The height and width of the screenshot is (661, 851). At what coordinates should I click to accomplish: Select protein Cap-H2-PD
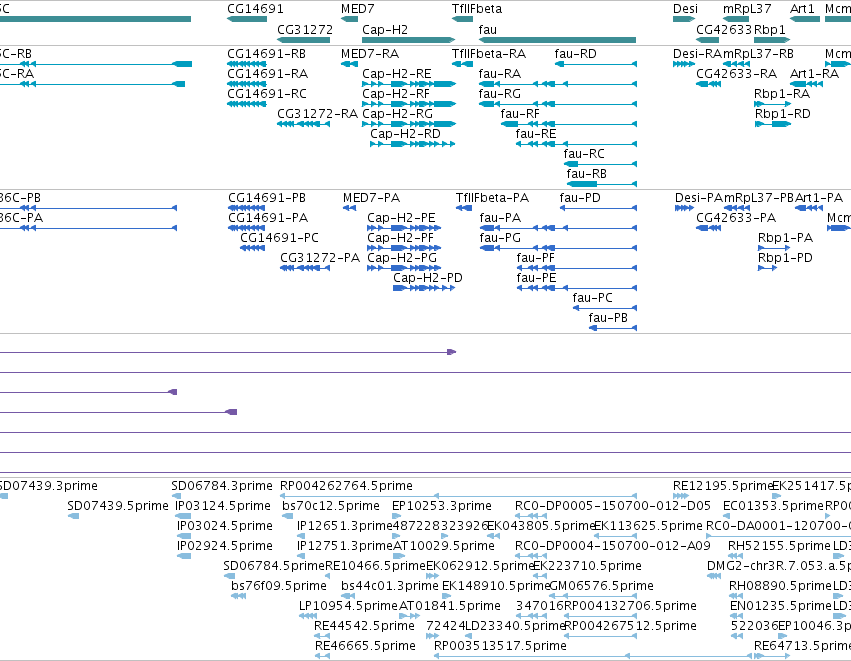(x=424, y=288)
